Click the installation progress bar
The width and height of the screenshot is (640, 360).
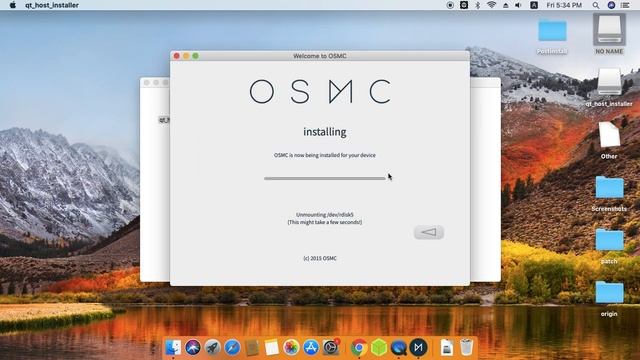tap(324, 178)
